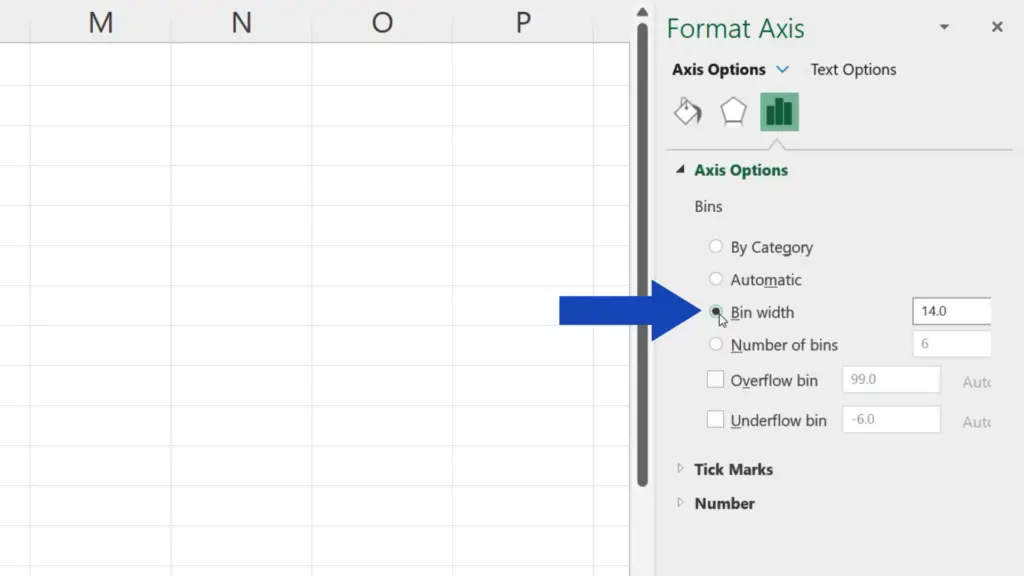Click the Overflow bin value field 99.0
This screenshot has width=1024, height=576.
(891, 379)
